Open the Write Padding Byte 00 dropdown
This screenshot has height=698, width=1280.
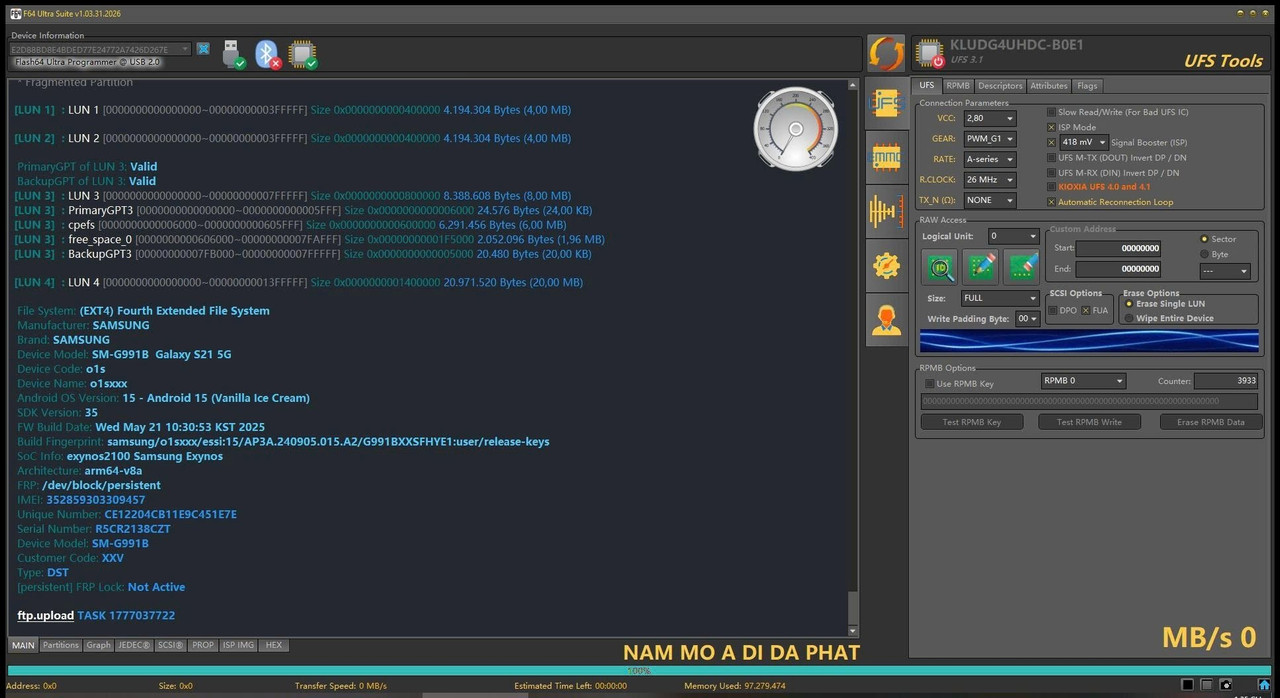1027,318
